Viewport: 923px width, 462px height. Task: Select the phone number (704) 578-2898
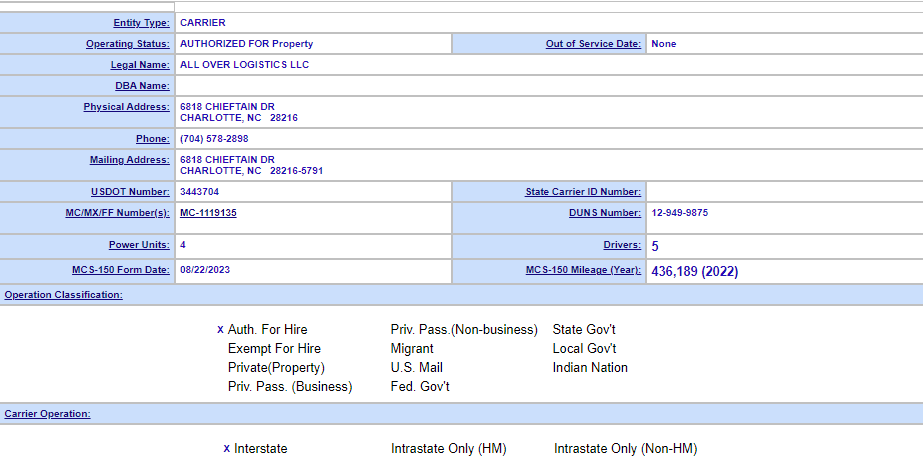click(214, 139)
